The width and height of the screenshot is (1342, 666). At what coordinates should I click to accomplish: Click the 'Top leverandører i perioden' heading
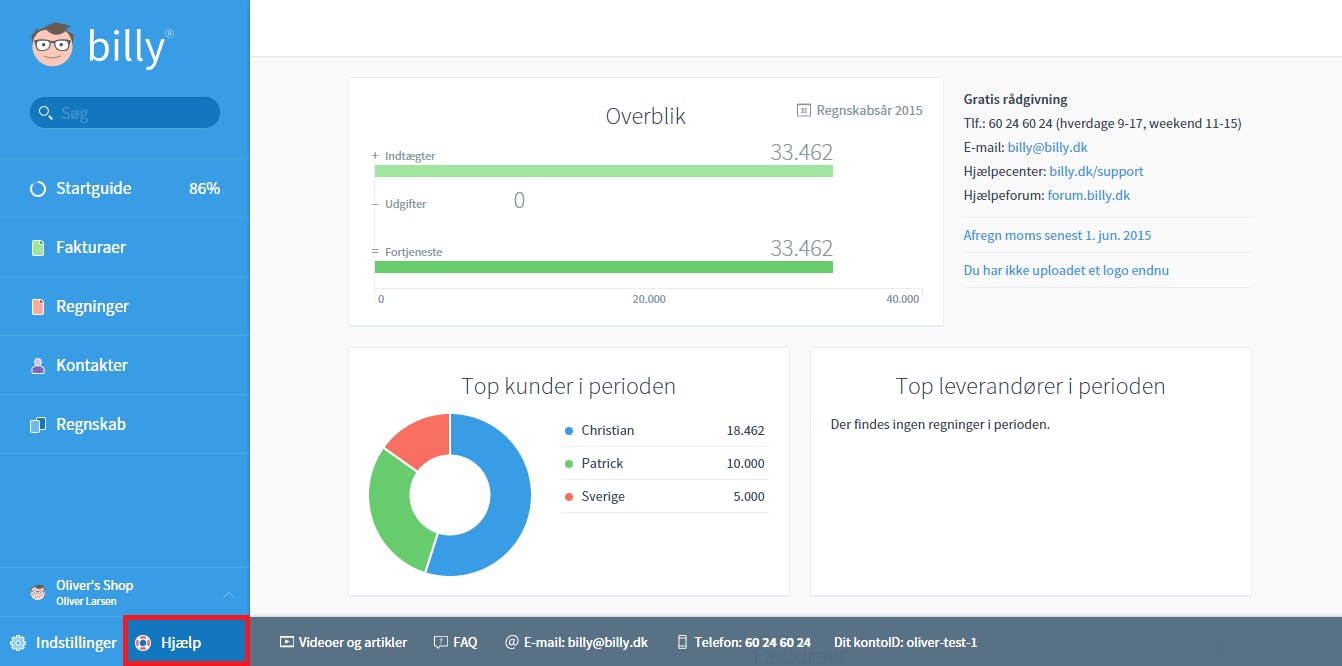pos(1031,386)
